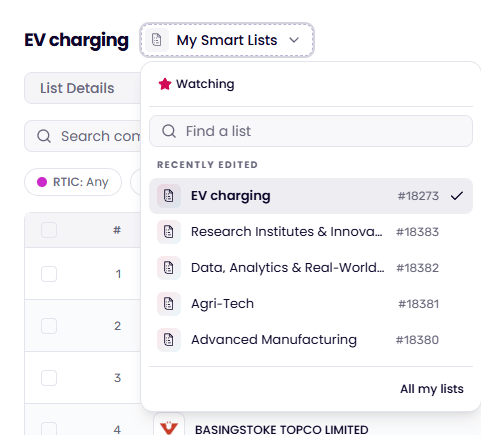Open the Watching list
Screen dimensions: 481x435
point(197,84)
